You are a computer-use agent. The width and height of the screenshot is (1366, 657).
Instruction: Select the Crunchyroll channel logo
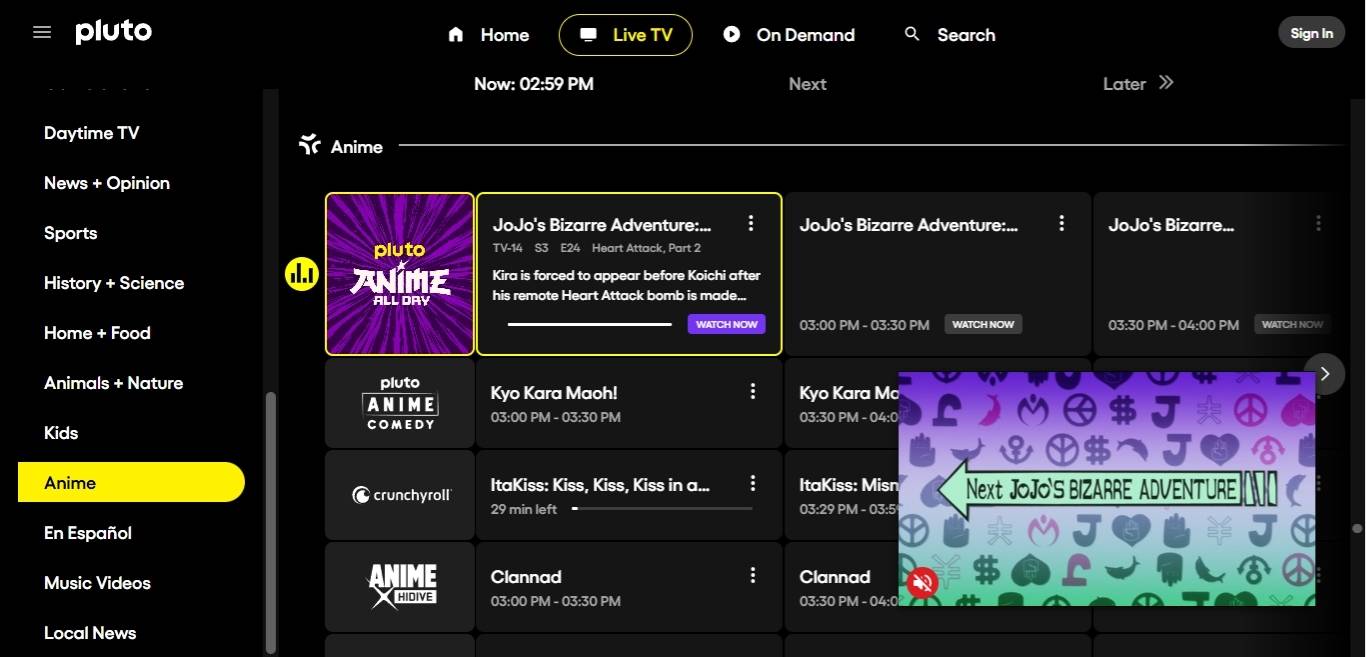coord(400,495)
